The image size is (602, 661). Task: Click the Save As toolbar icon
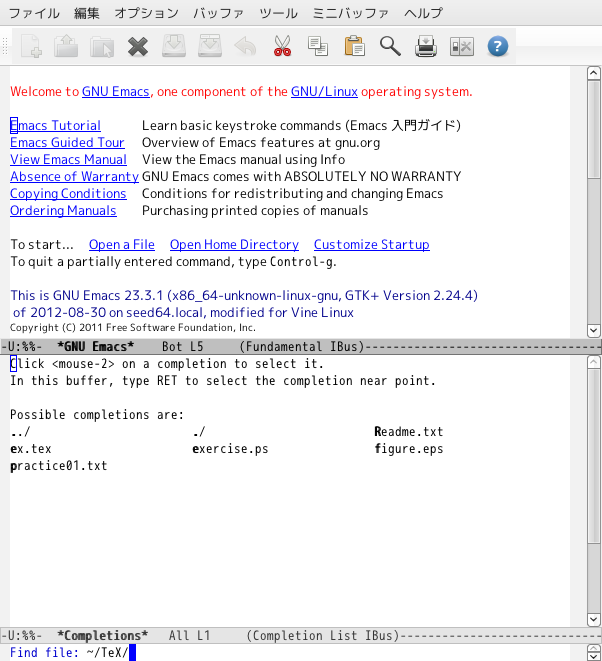point(210,46)
